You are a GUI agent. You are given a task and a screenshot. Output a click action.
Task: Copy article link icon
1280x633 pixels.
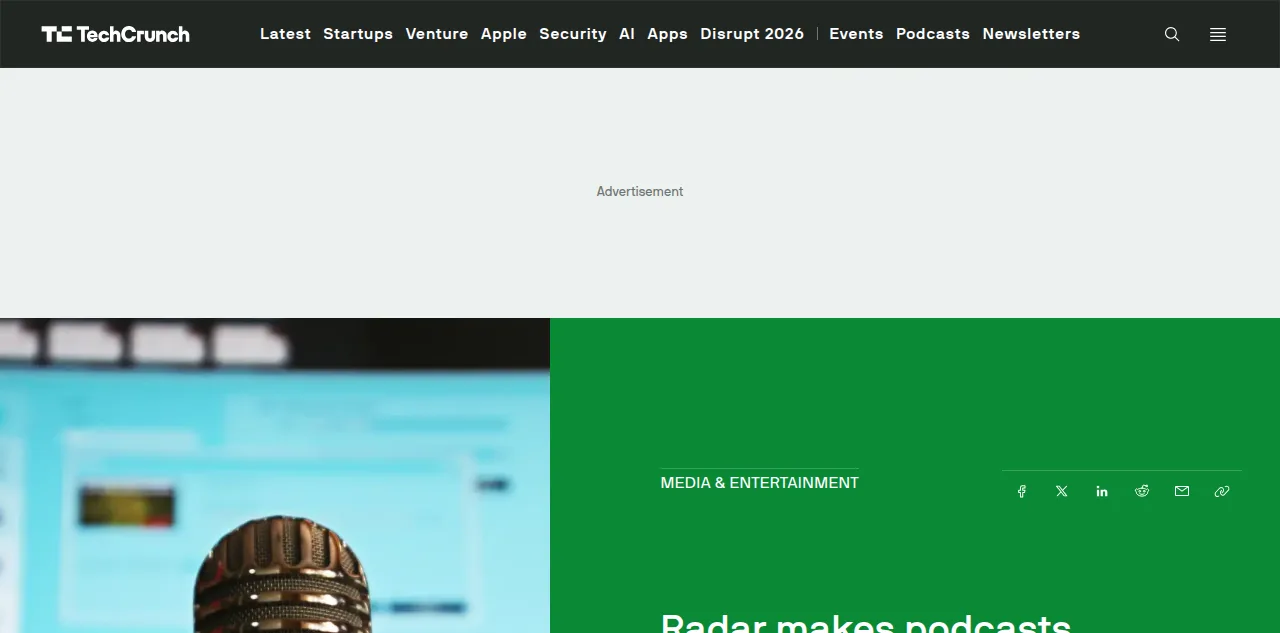click(1222, 491)
